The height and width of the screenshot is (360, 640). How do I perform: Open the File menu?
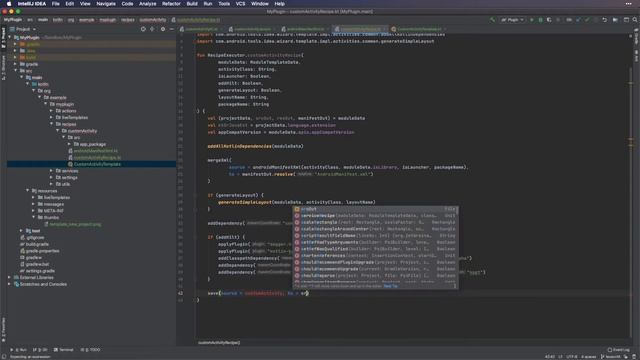pos(56,4)
